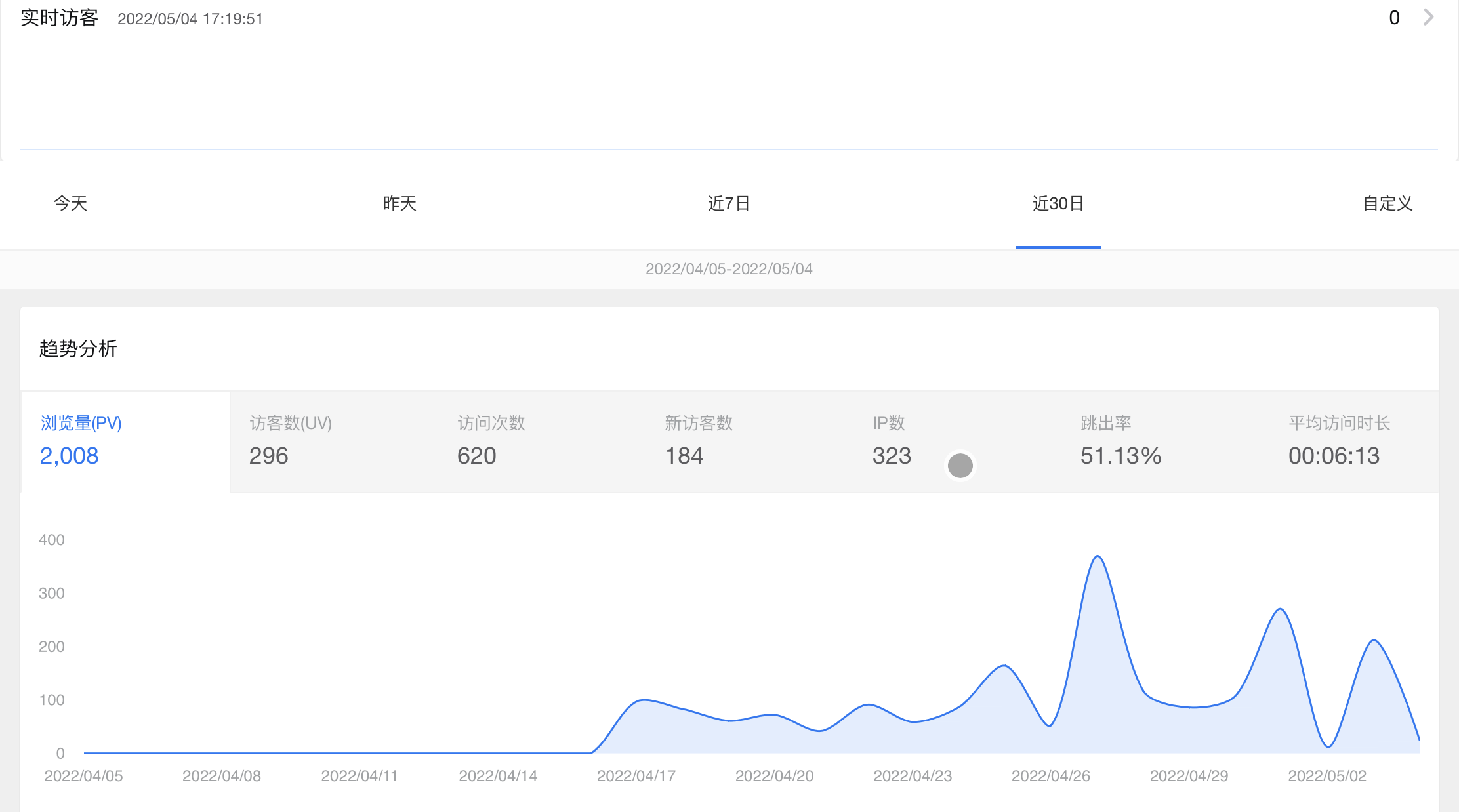Open the 自定义 date range tab
This screenshot has height=812, width=1459.
tap(1387, 203)
